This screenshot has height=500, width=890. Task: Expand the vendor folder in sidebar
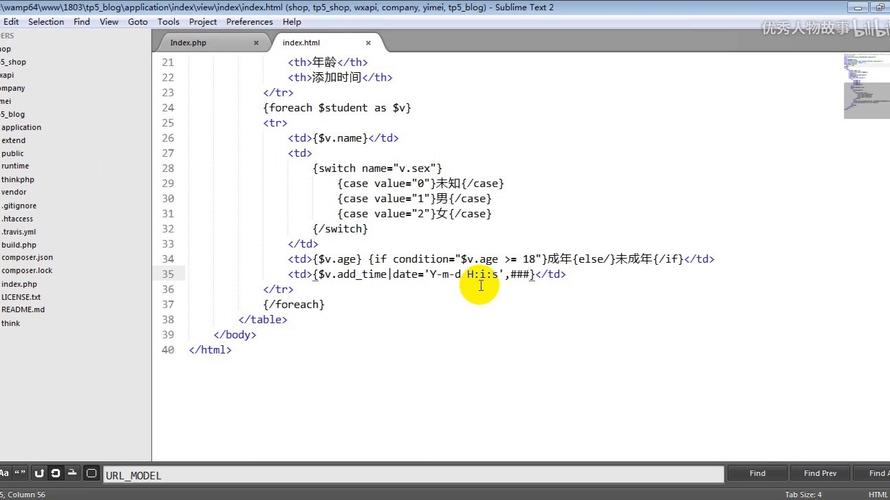pyautogui.click(x=14, y=192)
